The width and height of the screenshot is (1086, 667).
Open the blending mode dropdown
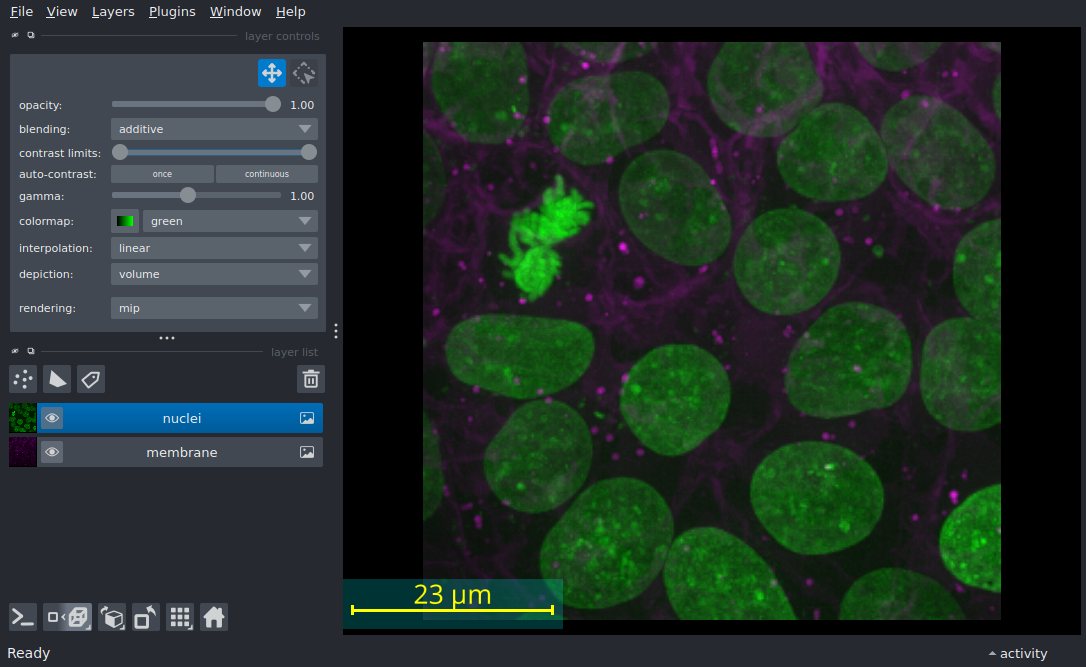coord(214,129)
